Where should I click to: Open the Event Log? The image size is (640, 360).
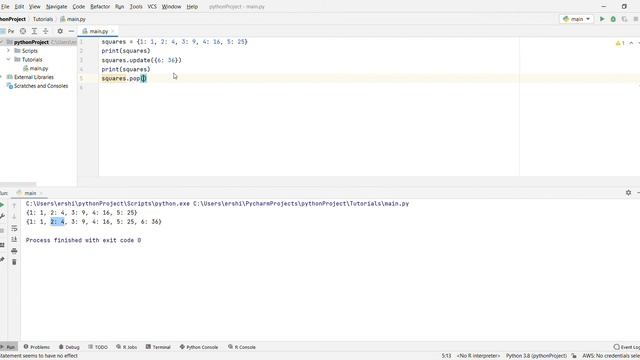(627, 347)
